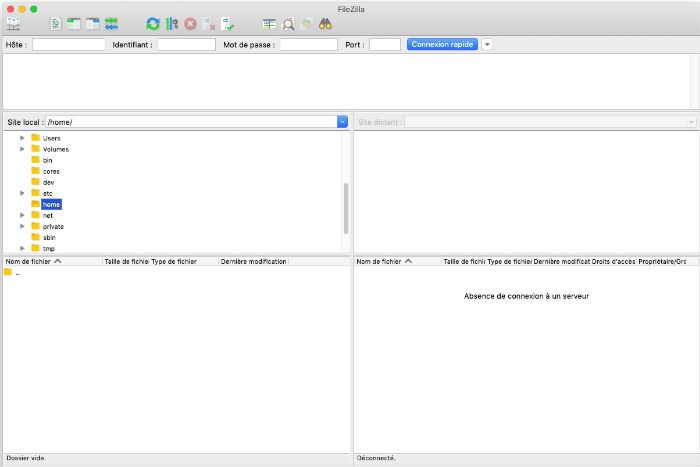The image size is (700, 467).
Task: Click the Connexion rapide button
Action: [442, 44]
